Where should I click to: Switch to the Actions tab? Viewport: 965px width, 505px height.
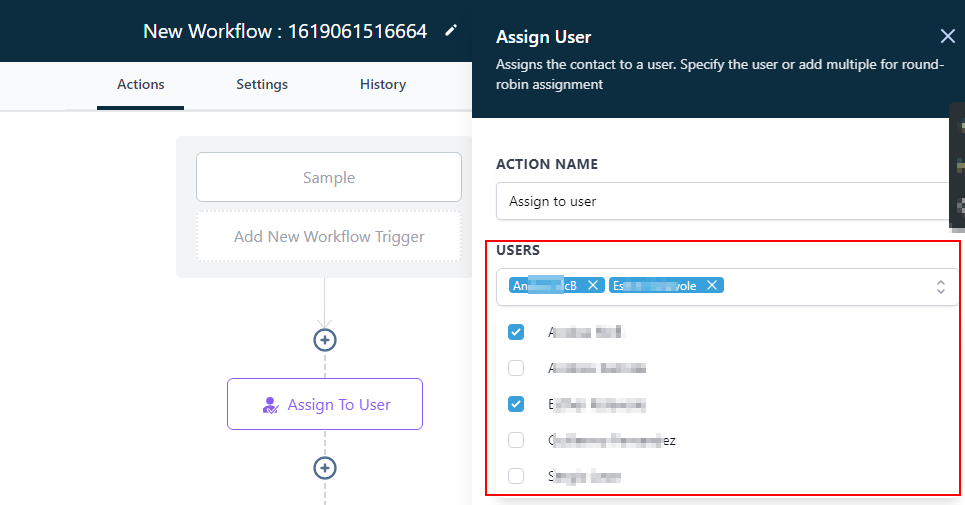point(141,85)
